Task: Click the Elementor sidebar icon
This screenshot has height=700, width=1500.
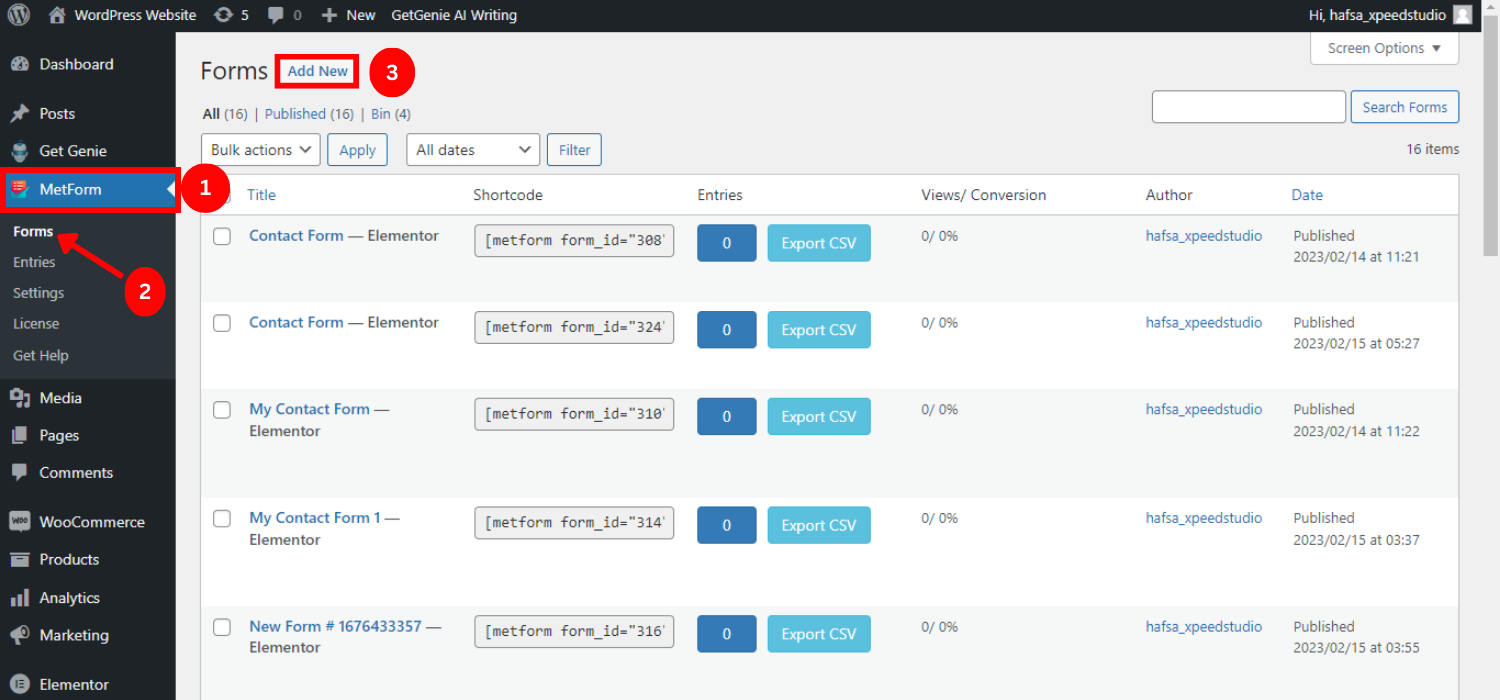Action: [x=20, y=685]
